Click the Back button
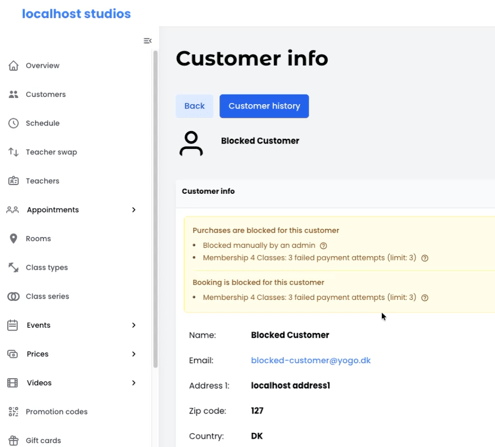The image size is (495, 447). click(x=195, y=106)
